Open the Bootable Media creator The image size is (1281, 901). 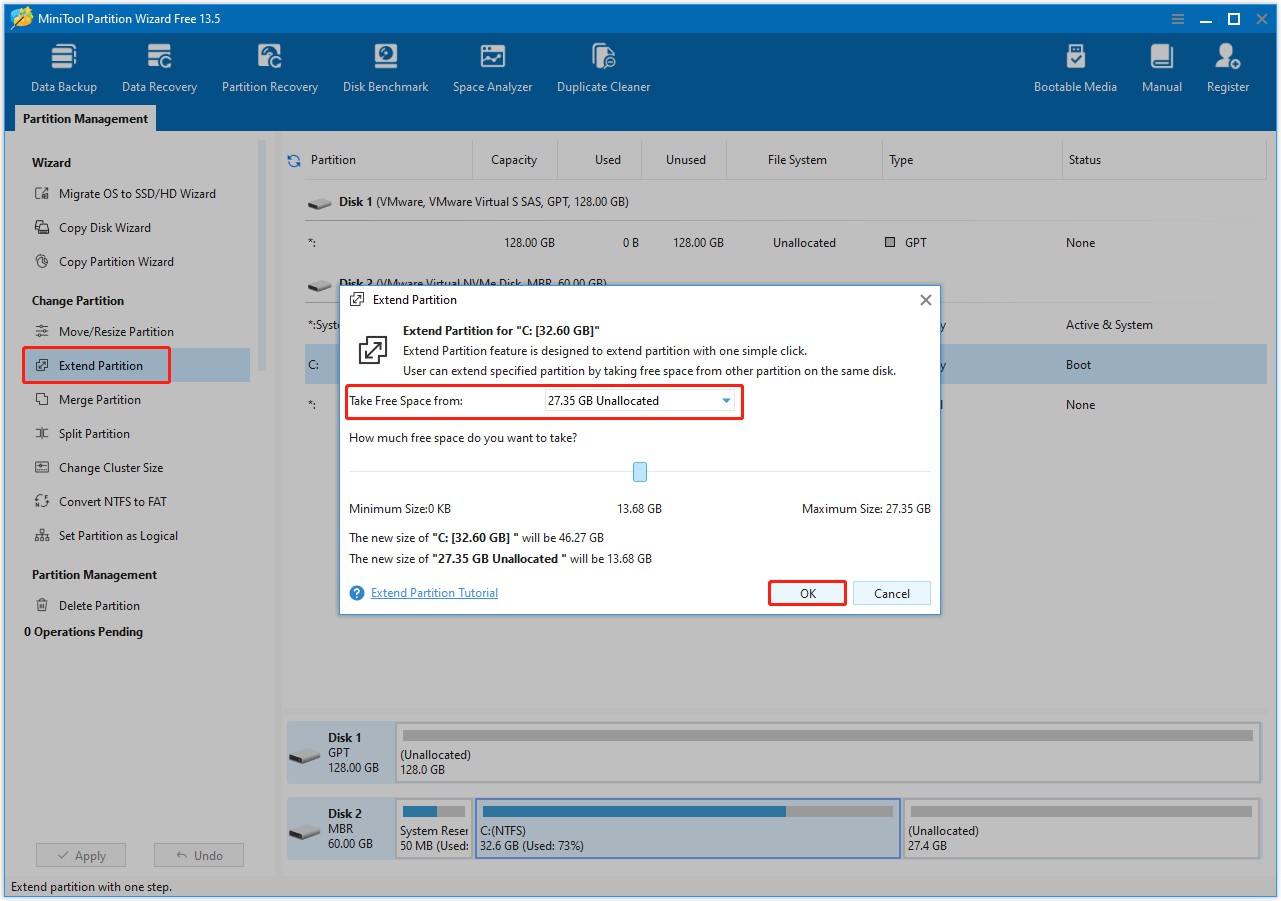[1075, 66]
